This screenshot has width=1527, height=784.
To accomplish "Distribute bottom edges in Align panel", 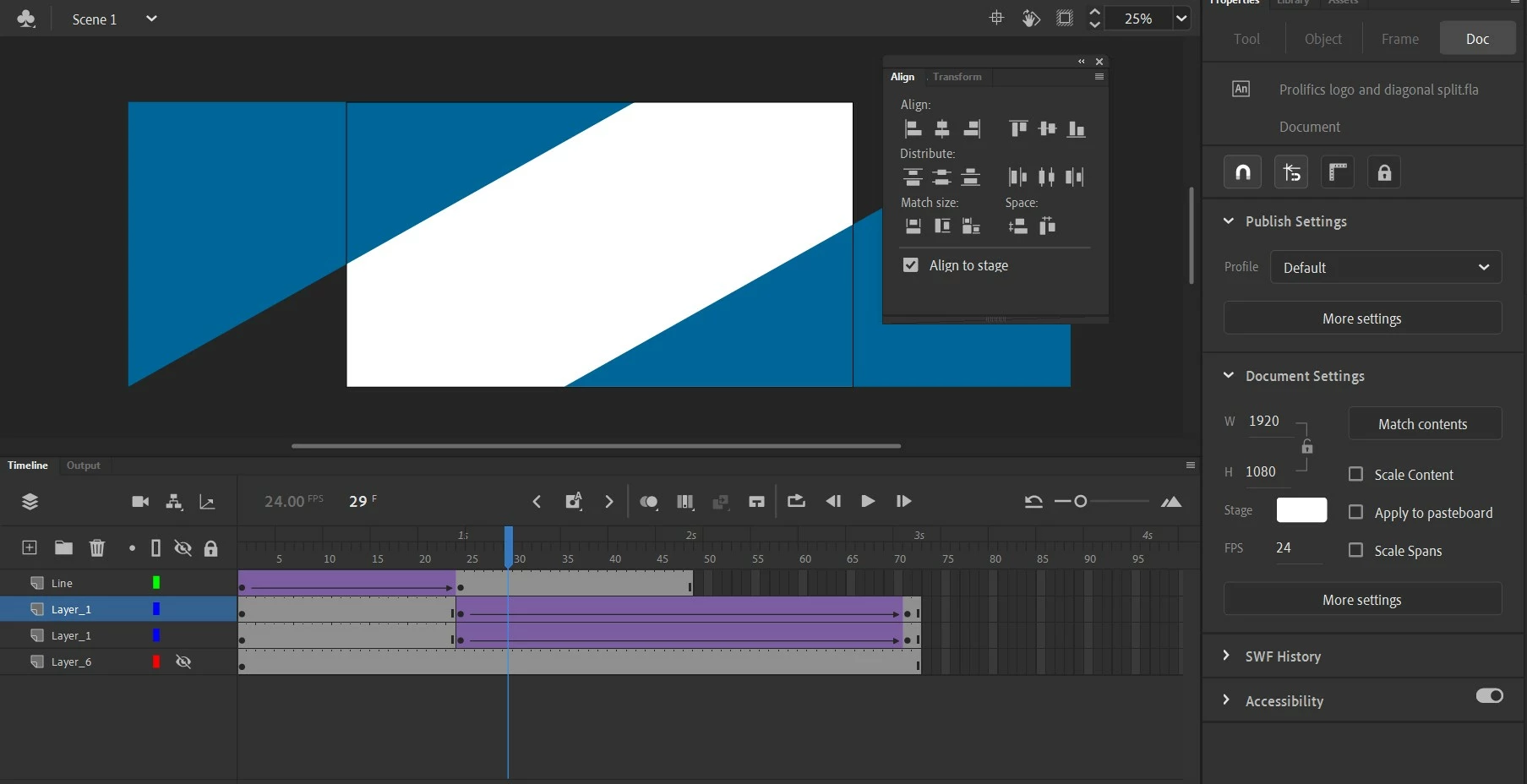I will [x=971, y=177].
